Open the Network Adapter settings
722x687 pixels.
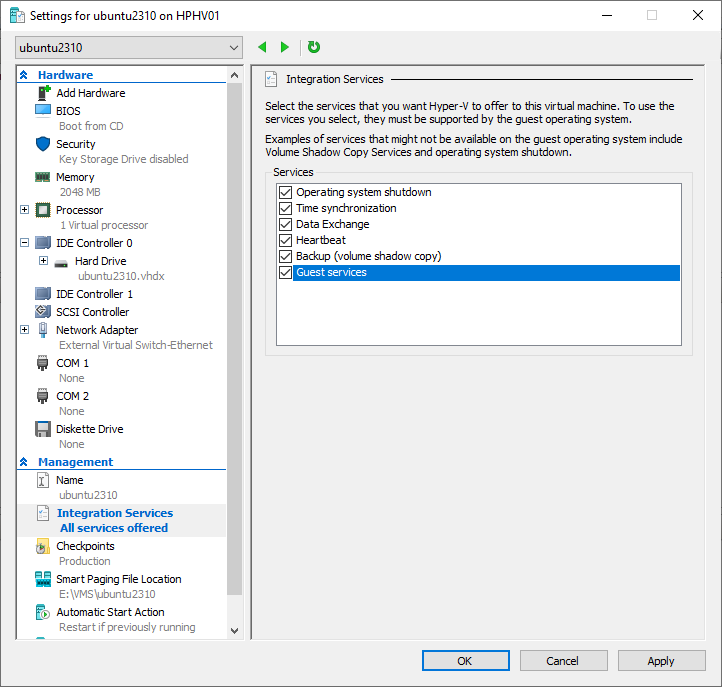97,330
